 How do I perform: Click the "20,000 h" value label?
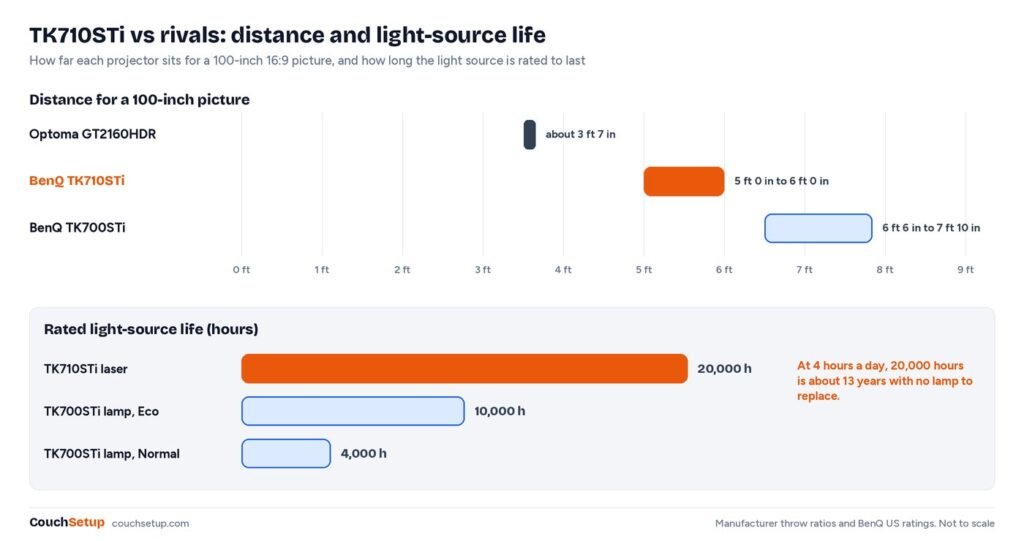coord(724,369)
